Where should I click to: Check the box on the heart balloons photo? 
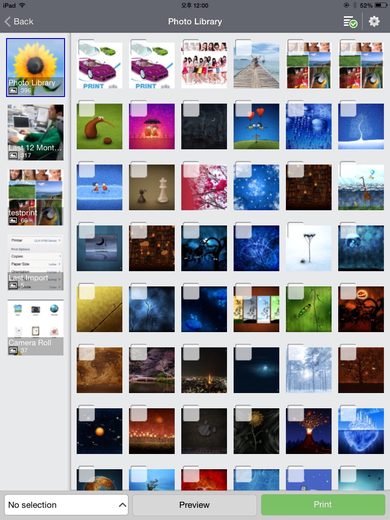[x=243, y=109]
